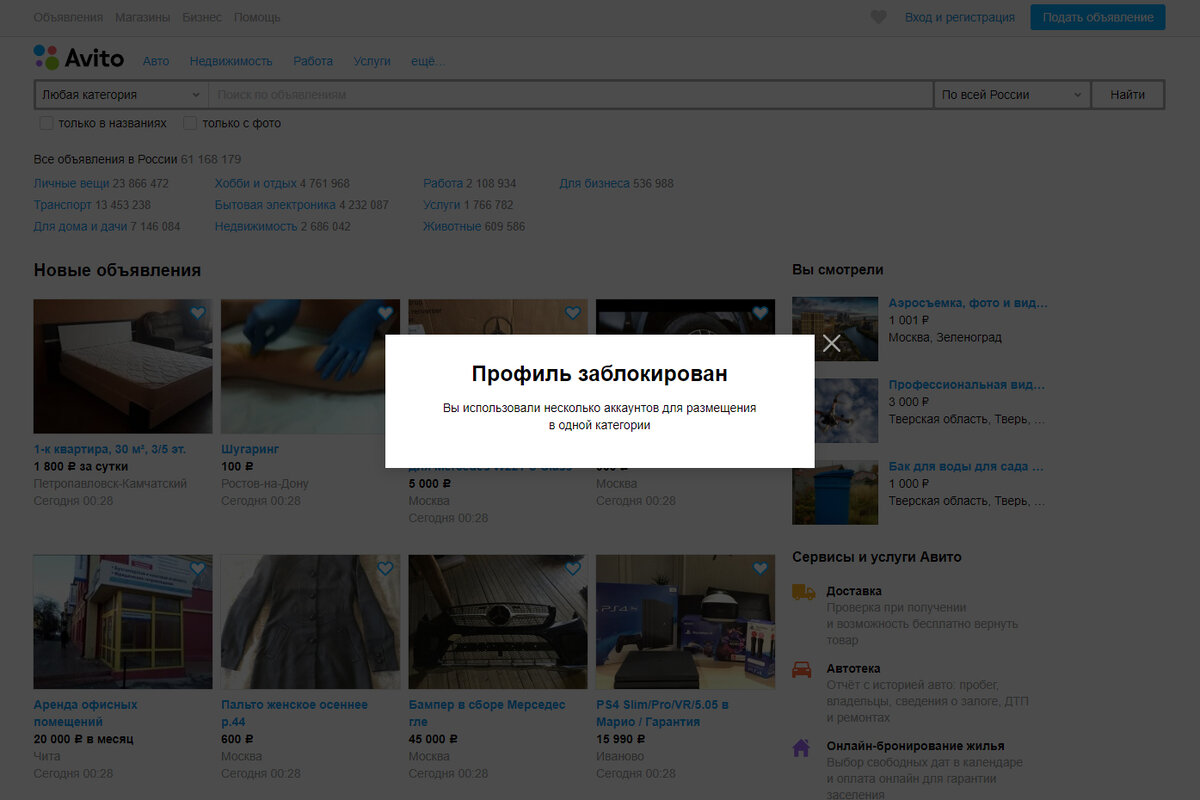The width and height of the screenshot is (1200, 800).
Task: Favorite the Аренда офисных помещений listing
Action: click(x=197, y=569)
